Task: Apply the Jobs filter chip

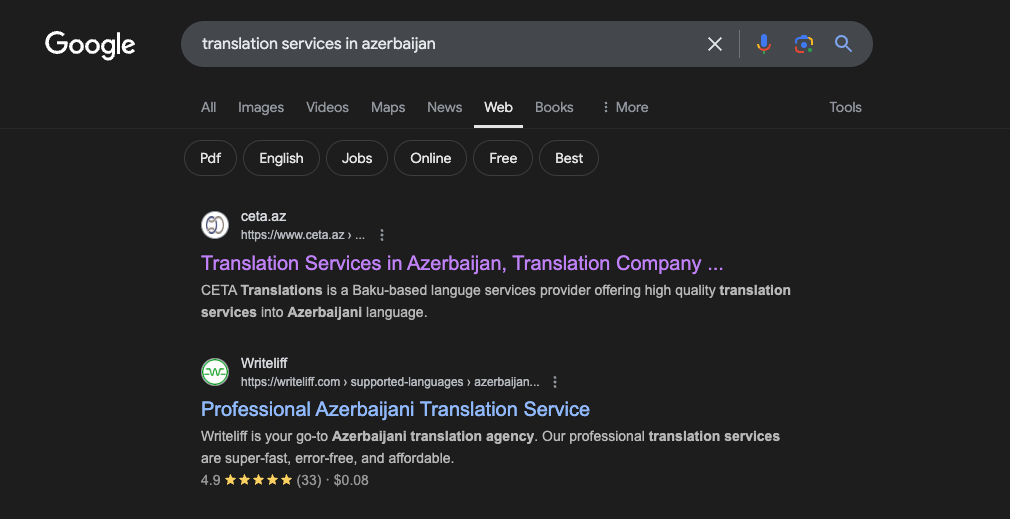Action: [357, 158]
